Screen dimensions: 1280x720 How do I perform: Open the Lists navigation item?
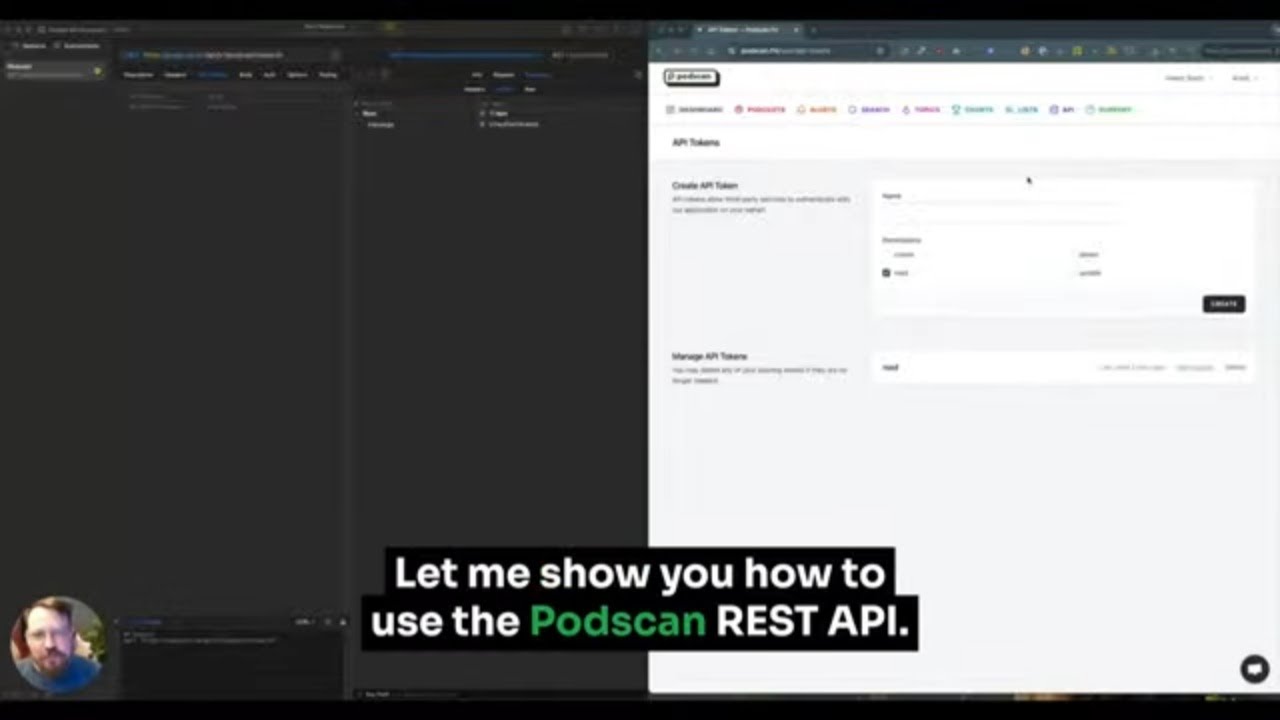pyautogui.click(x=1021, y=110)
